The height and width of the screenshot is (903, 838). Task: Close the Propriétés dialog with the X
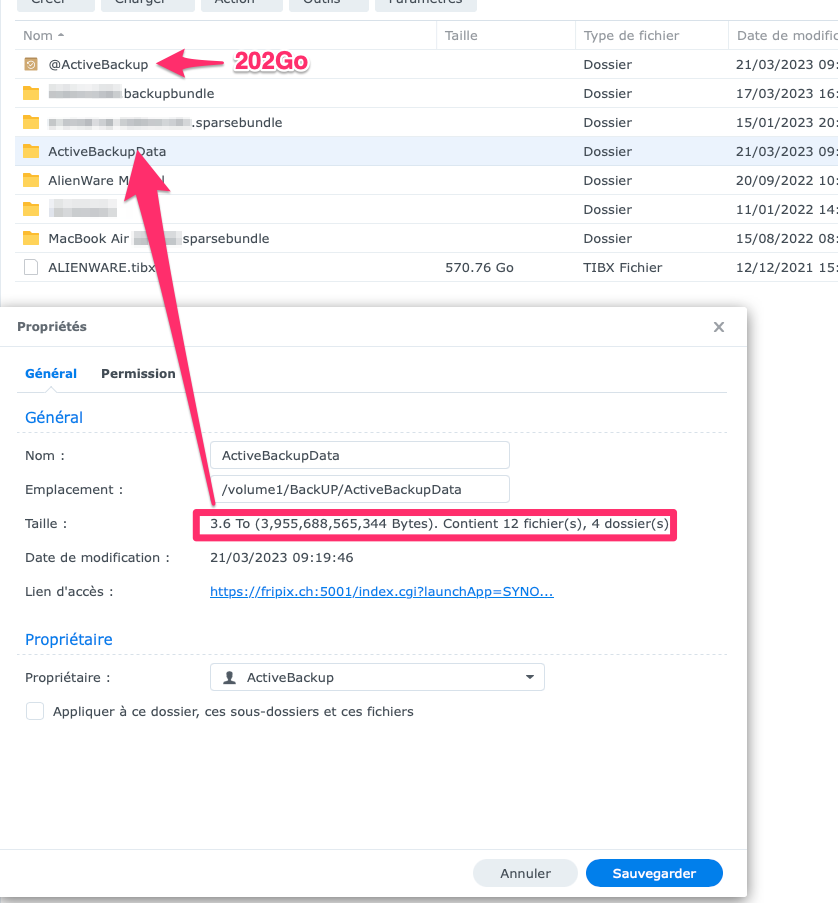[x=718, y=327]
